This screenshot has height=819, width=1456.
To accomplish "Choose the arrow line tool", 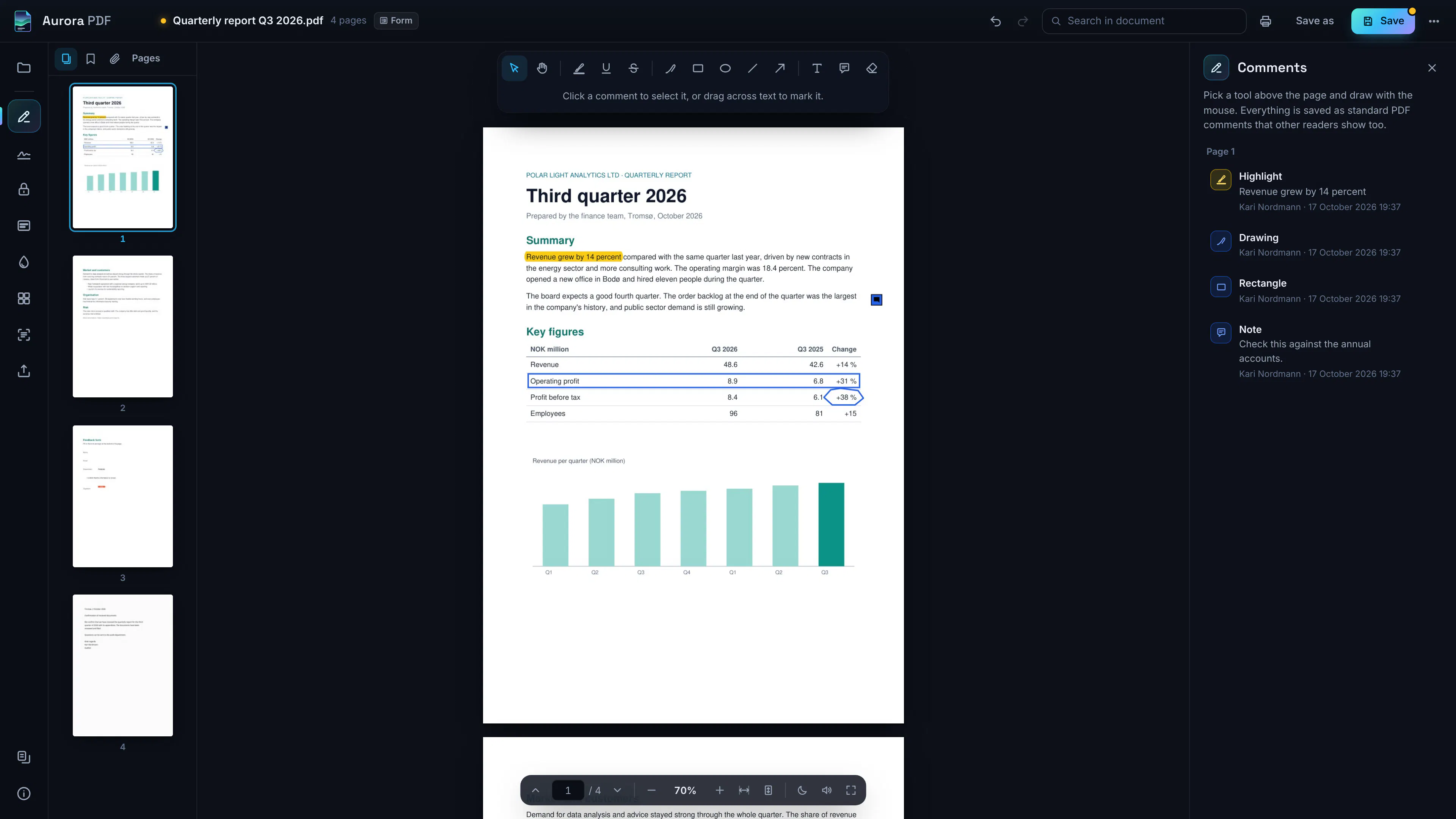I will click(x=780, y=68).
